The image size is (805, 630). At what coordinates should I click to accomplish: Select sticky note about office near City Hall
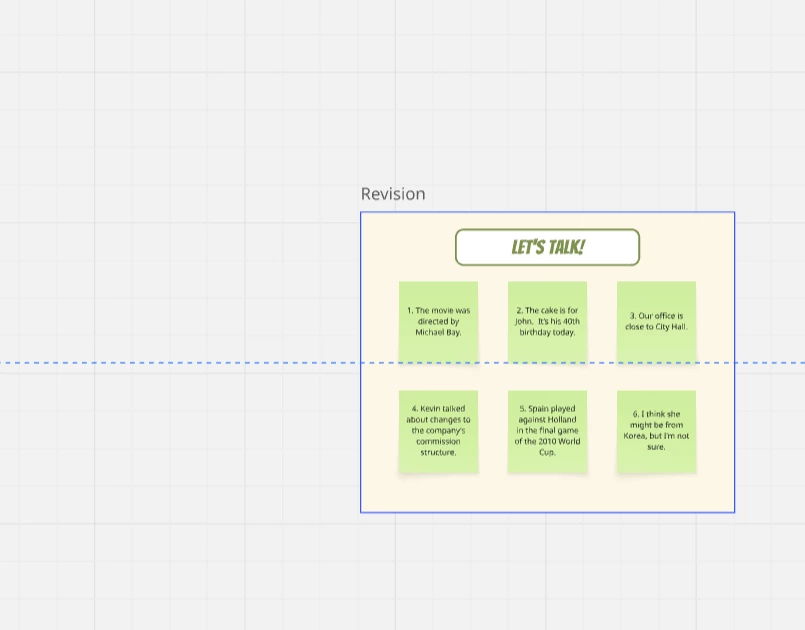(x=656, y=322)
